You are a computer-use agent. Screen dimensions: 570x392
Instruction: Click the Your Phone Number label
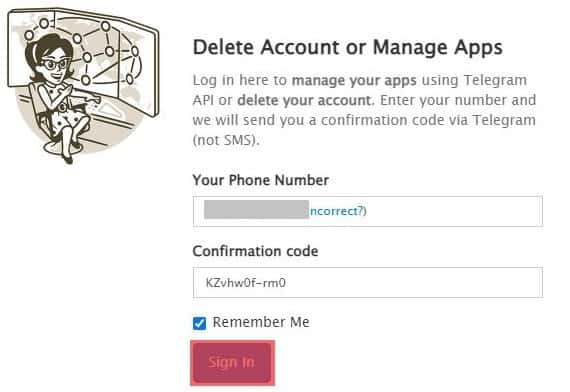pos(261,180)
